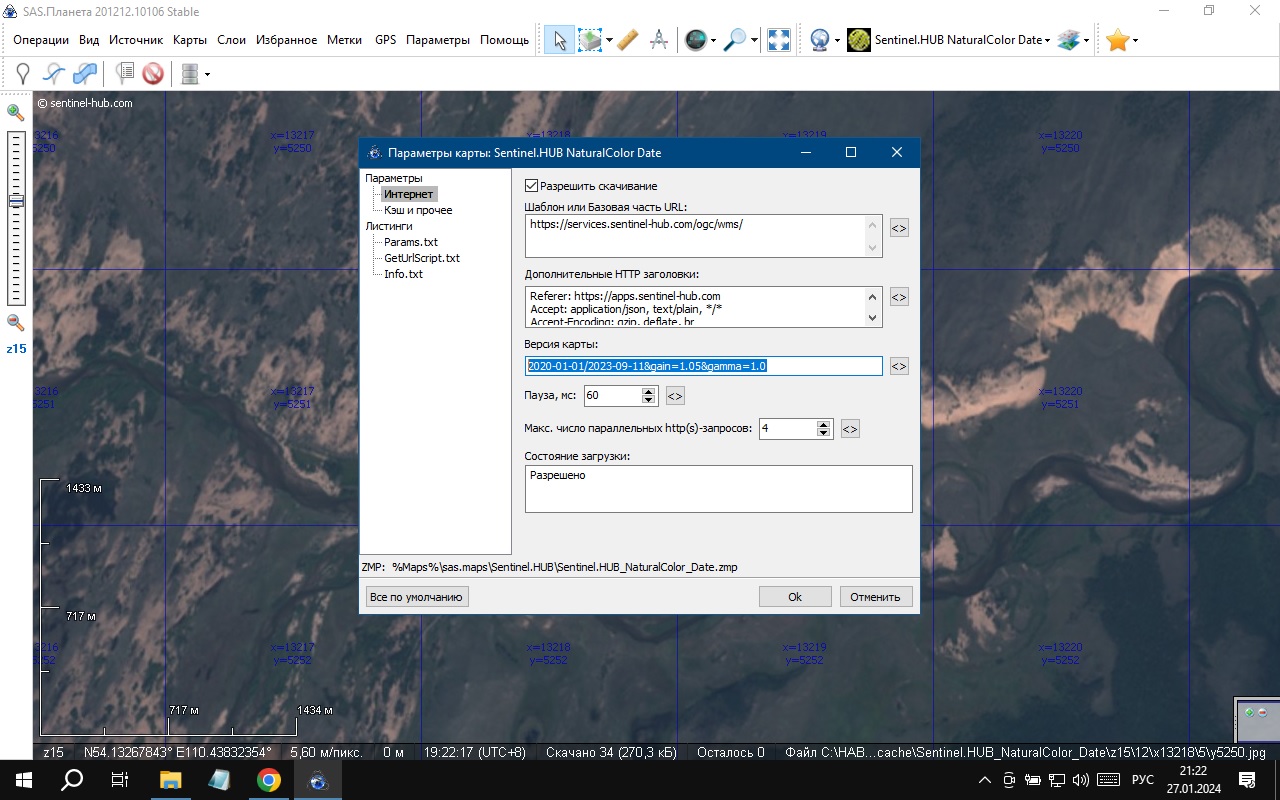The height and width of the screenshot is (800, 1280).
Task: Click the Все по умолчанию button
Action: 416,597
